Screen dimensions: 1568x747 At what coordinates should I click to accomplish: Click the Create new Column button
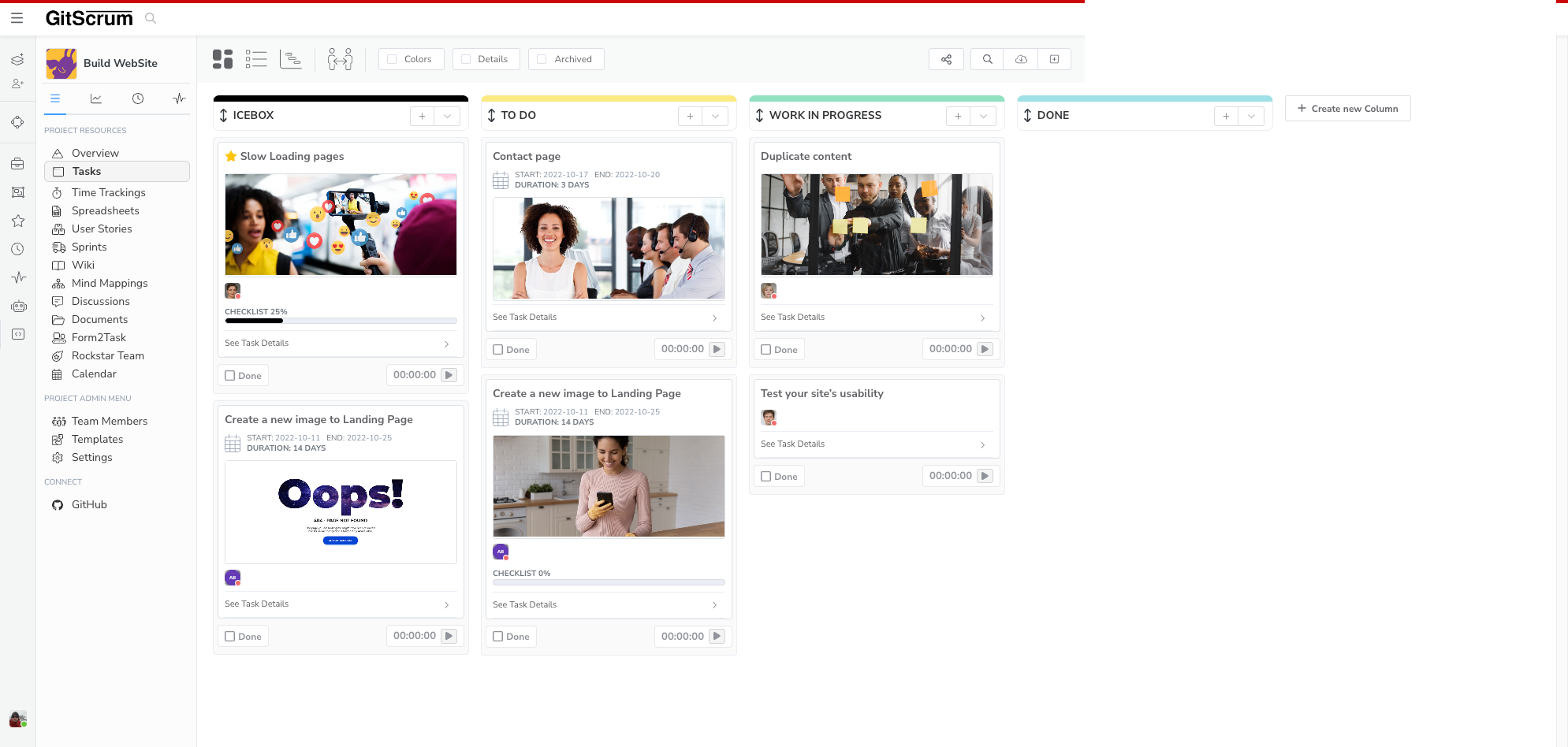pyautogui.click(x=1347, y=108)
